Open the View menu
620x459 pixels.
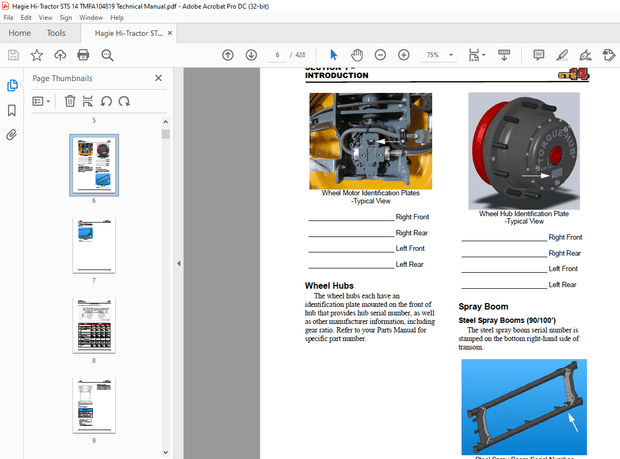[x=45, y=17]
